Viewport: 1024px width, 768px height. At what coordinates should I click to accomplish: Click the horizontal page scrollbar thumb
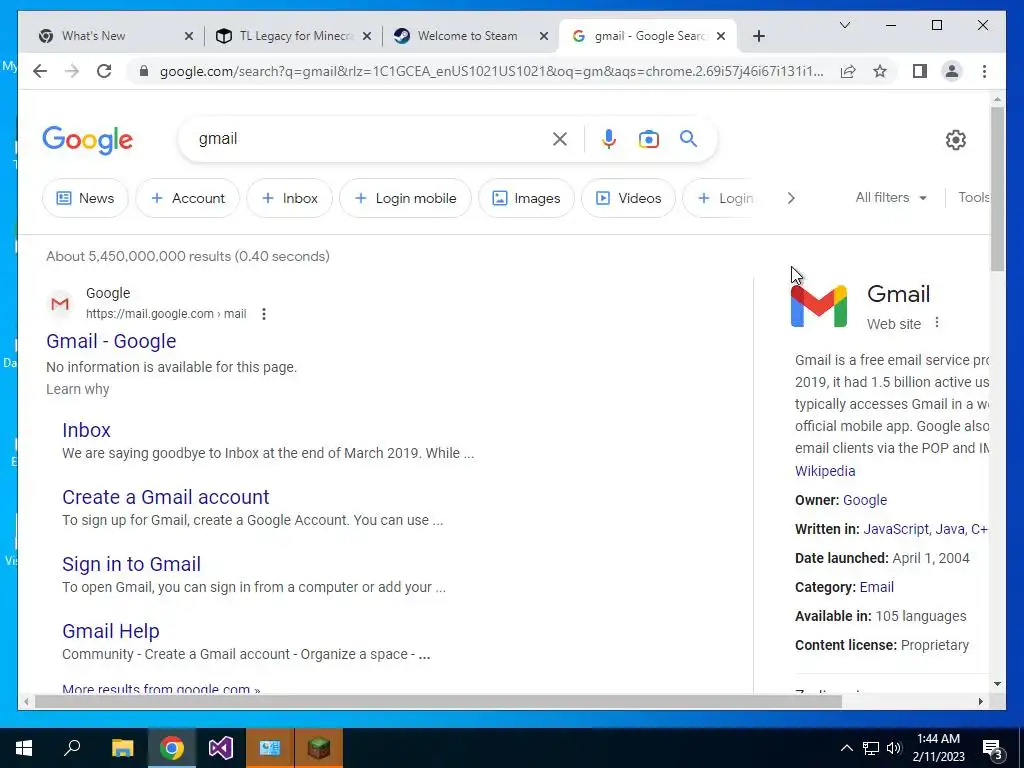tap(438, 702)
